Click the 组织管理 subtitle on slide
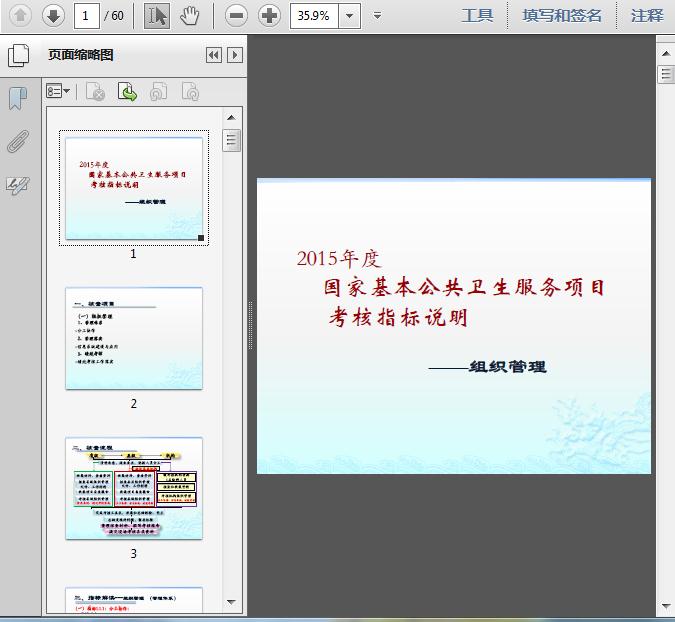The width and height of the screenshot is (675, 622). (508, 367)
